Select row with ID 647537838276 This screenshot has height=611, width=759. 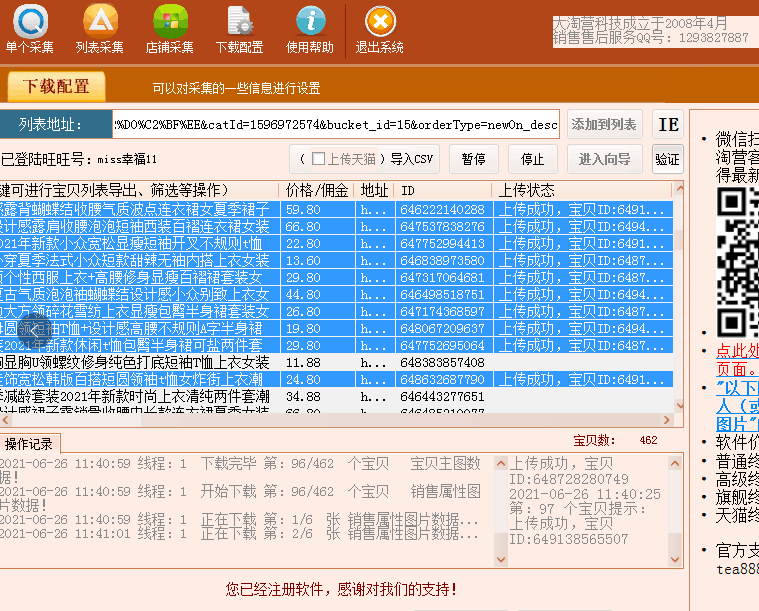click(x=336, y=226)
